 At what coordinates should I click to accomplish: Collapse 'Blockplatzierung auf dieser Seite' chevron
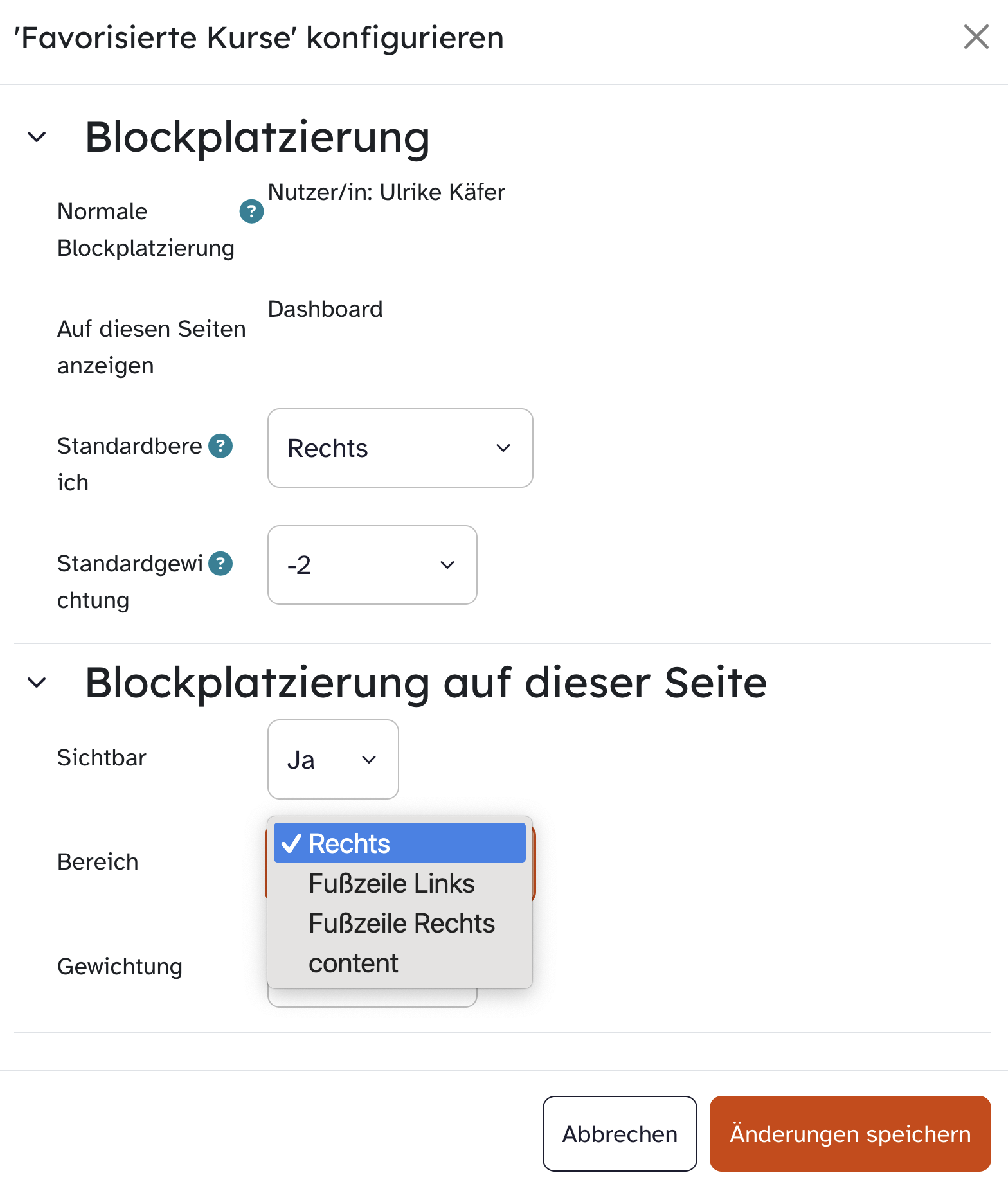(x=37, y=682)
